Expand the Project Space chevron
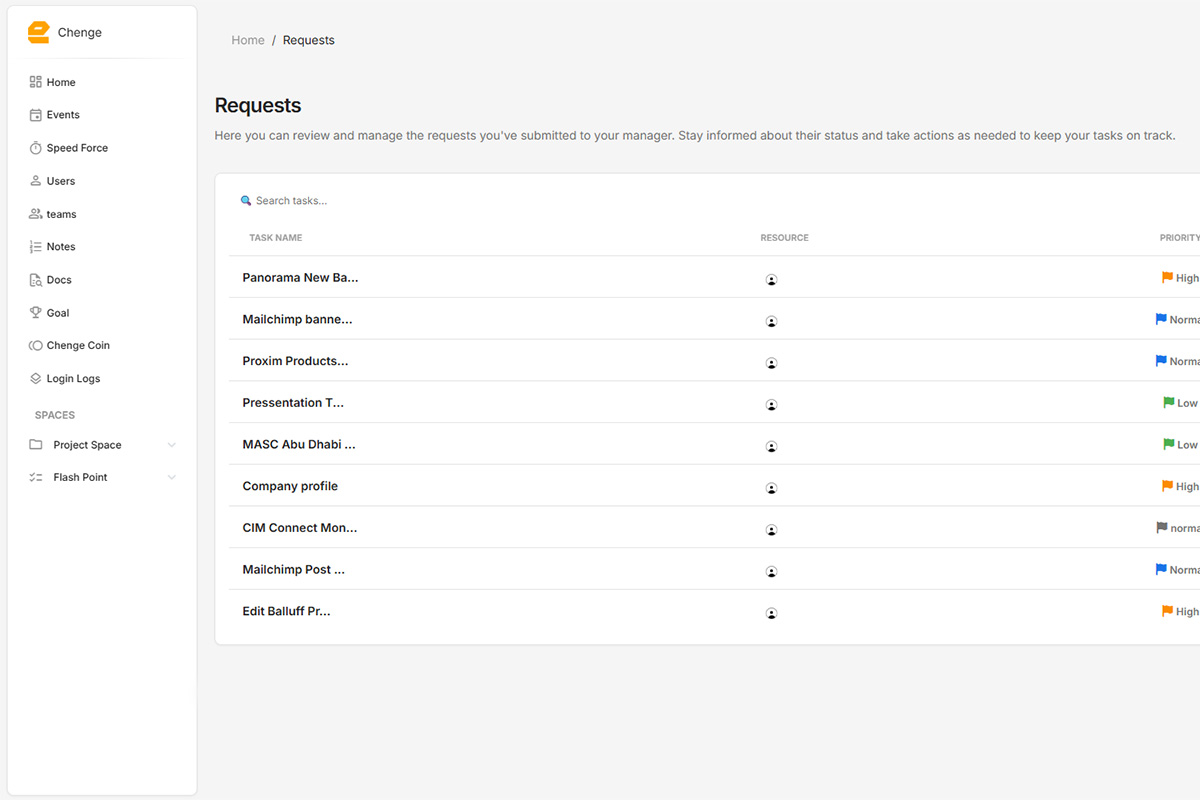1200x800 pixels. click(x=172, y=445)
